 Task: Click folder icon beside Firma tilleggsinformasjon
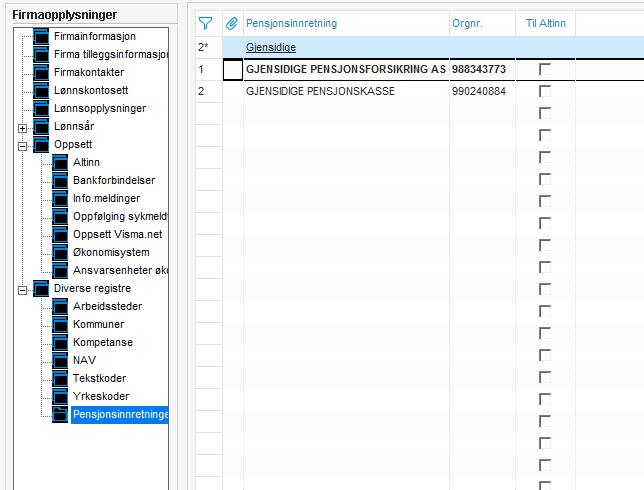[41, 54]
